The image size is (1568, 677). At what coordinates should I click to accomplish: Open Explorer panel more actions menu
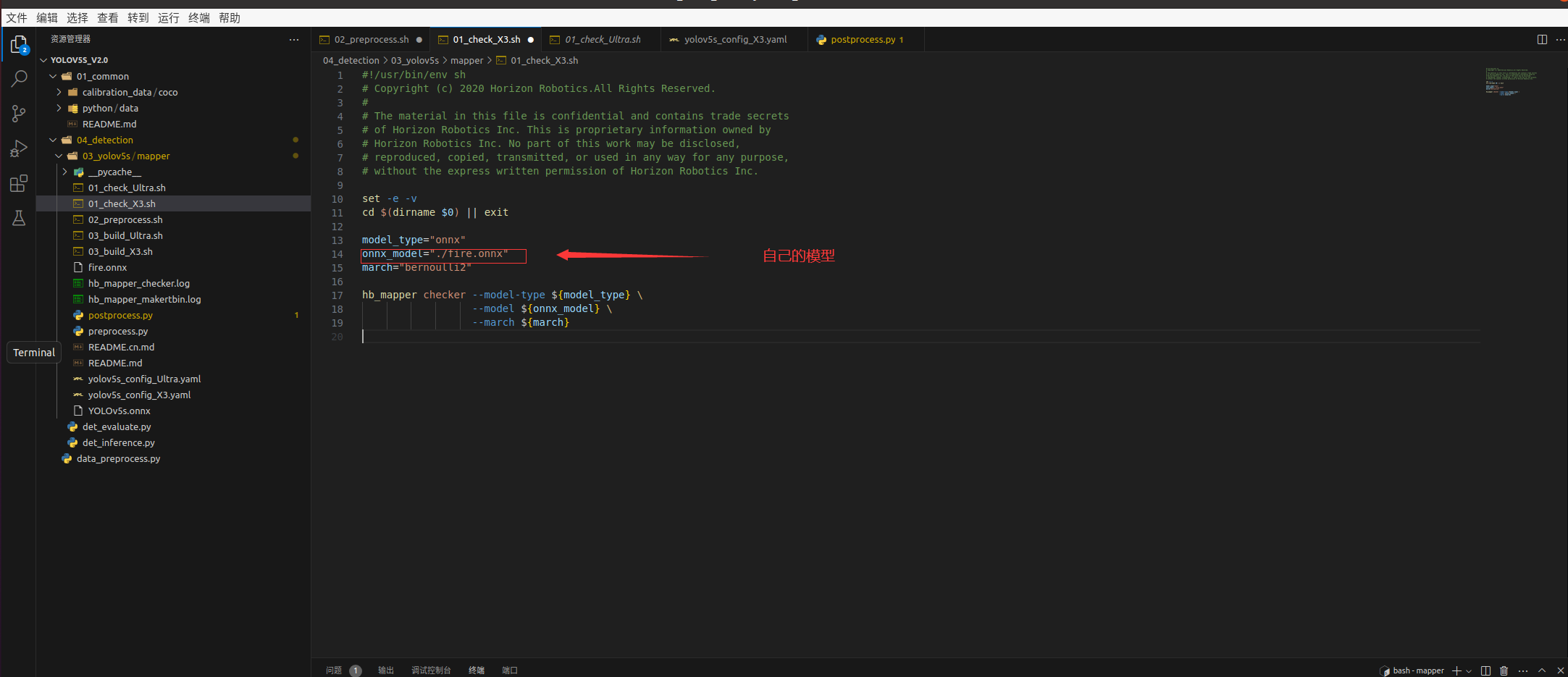pos(293,40)
